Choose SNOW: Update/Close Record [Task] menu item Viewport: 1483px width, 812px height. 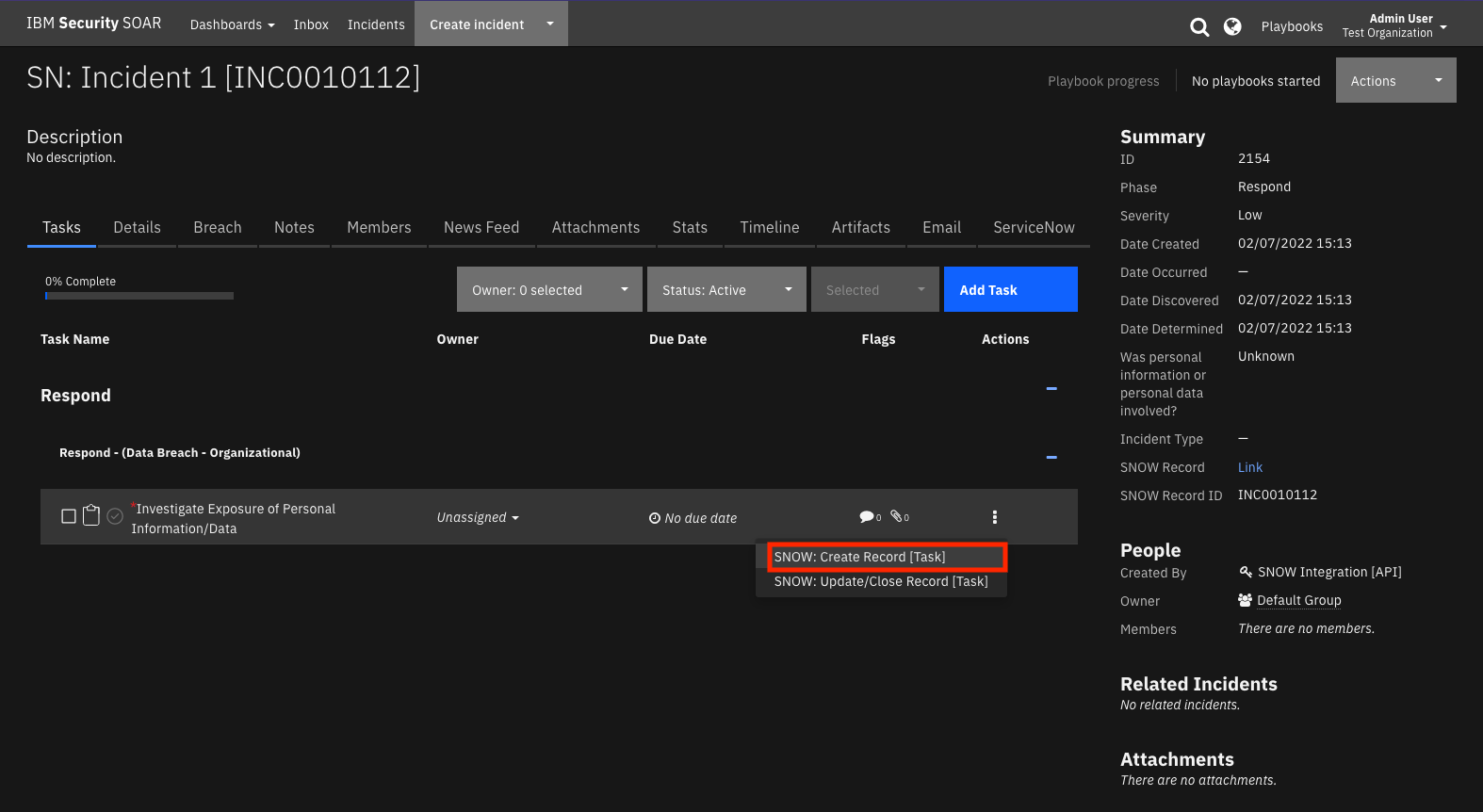[881, 582]
